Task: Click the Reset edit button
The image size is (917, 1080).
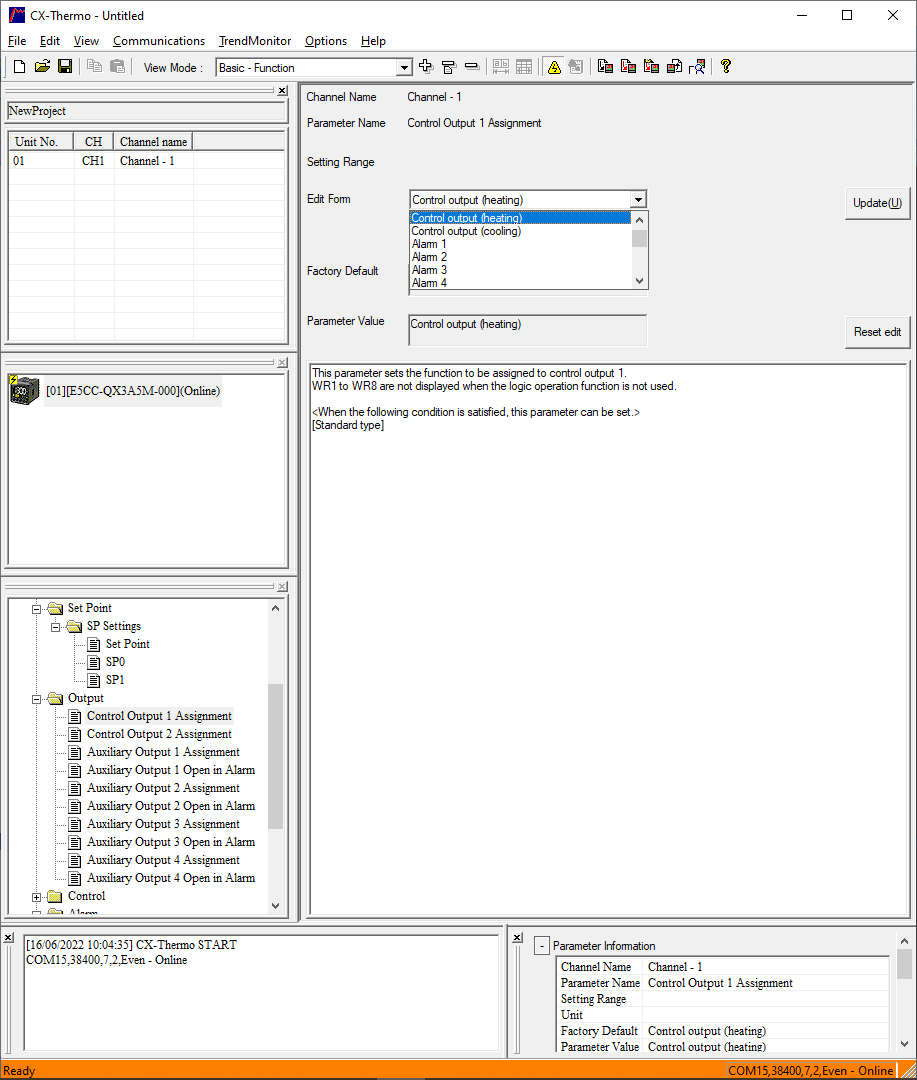Action: (877, 332)
